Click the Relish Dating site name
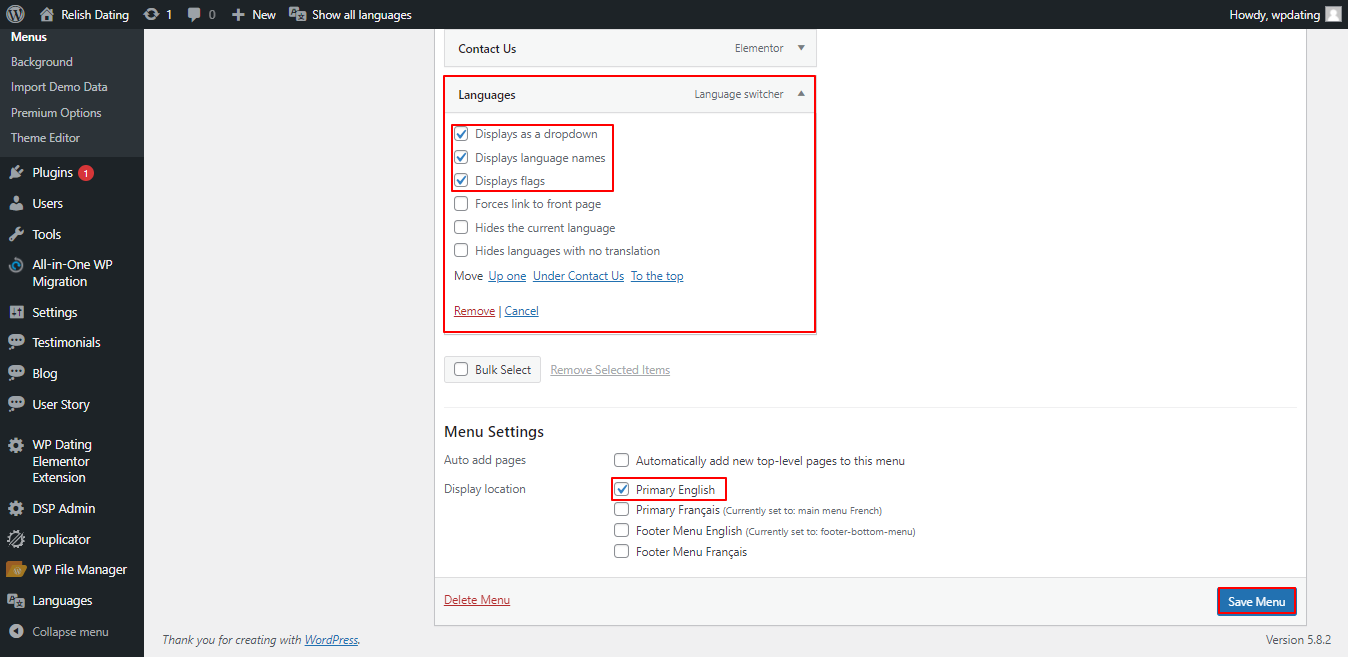This screenshot has width=1348, height=657. click(95, 15)
